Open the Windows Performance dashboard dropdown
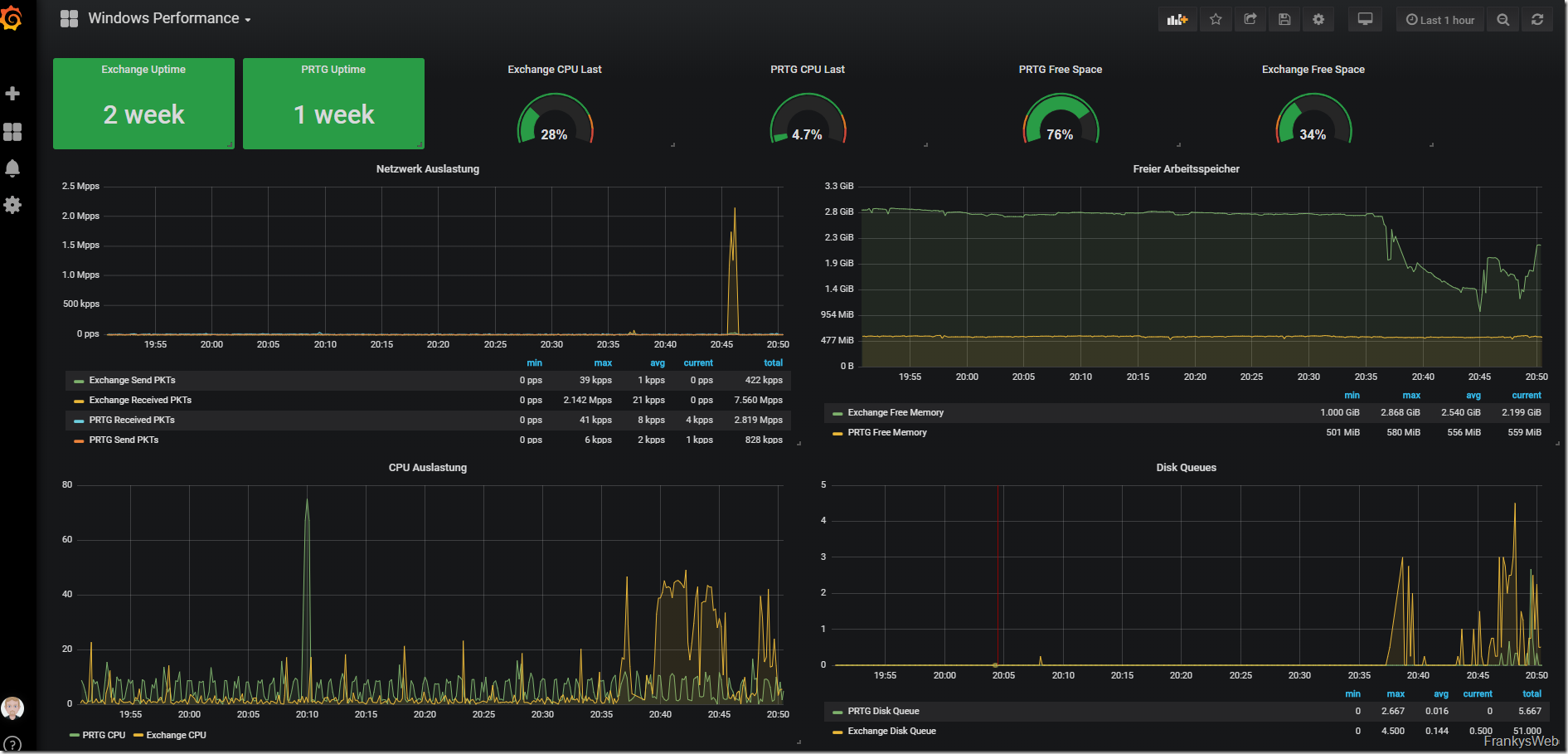This screenshot has width=1568, height=754. pyautogui.click(x=169, y=18)
